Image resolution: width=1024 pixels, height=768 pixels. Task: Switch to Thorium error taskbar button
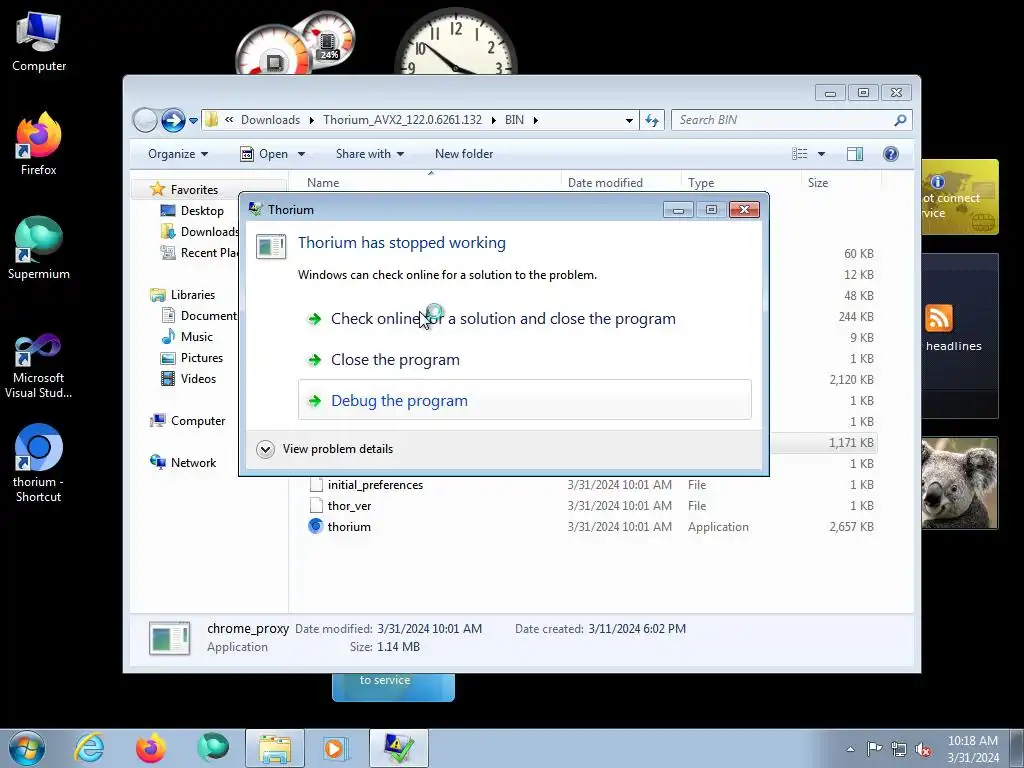tap(399, 748)
